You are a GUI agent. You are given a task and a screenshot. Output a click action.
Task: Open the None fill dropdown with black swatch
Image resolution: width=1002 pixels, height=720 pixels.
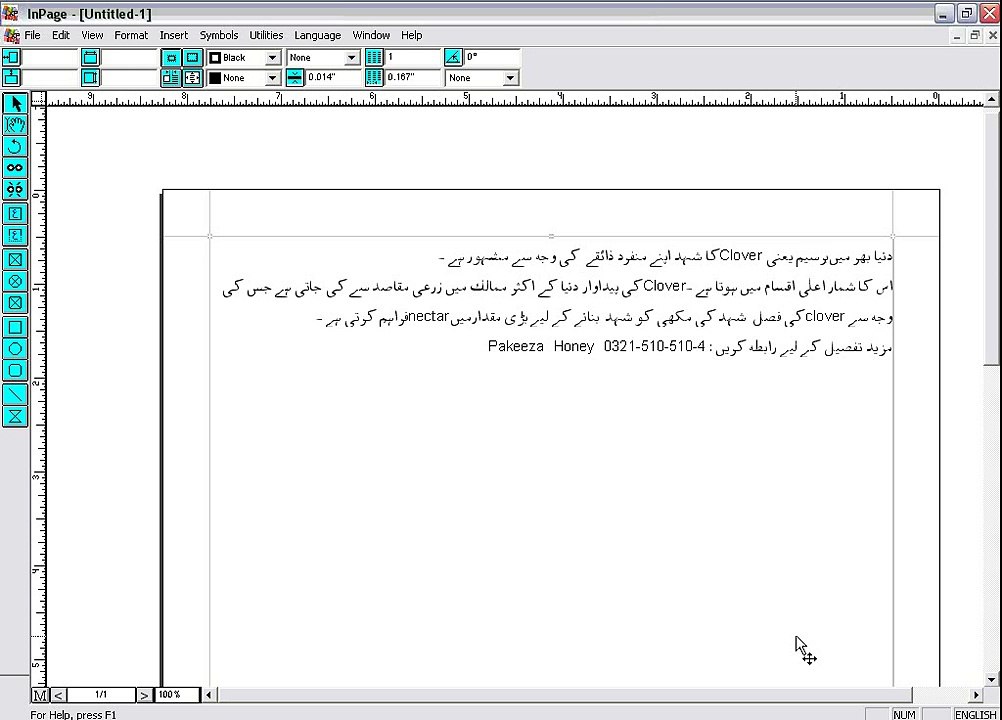[x=272, y=78]
